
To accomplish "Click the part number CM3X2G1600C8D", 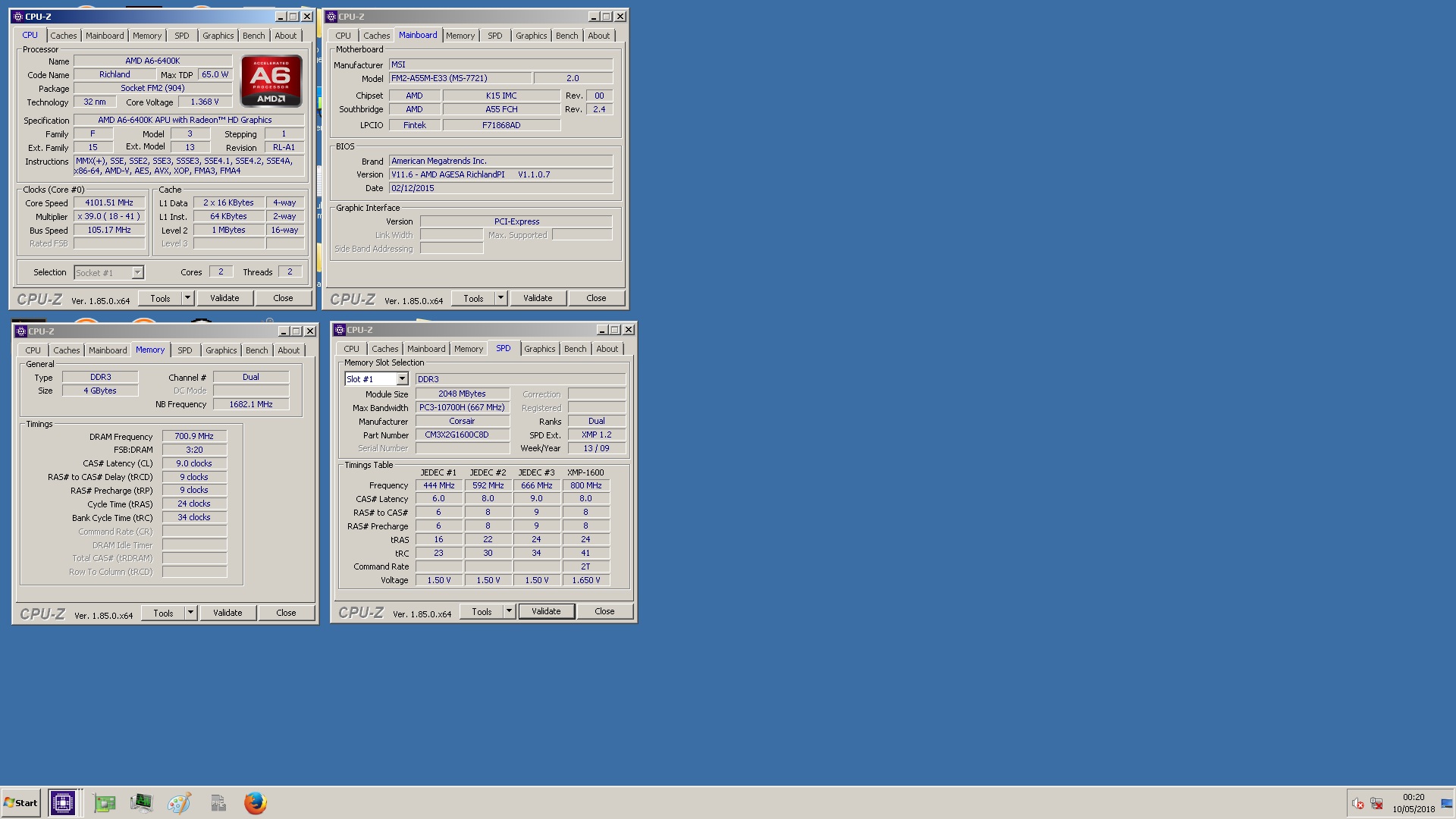I will click(x=463, y=435).
